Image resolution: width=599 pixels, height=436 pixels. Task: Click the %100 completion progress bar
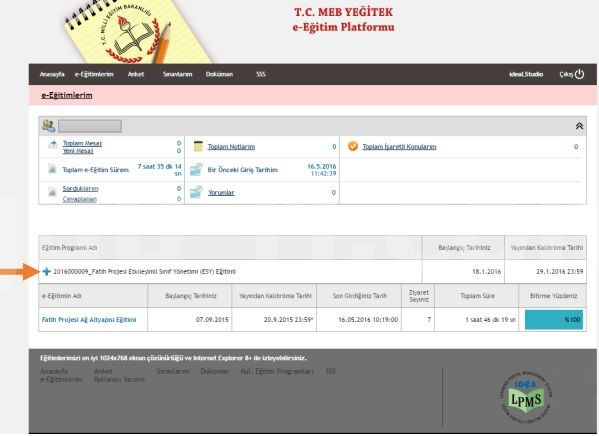554,319
